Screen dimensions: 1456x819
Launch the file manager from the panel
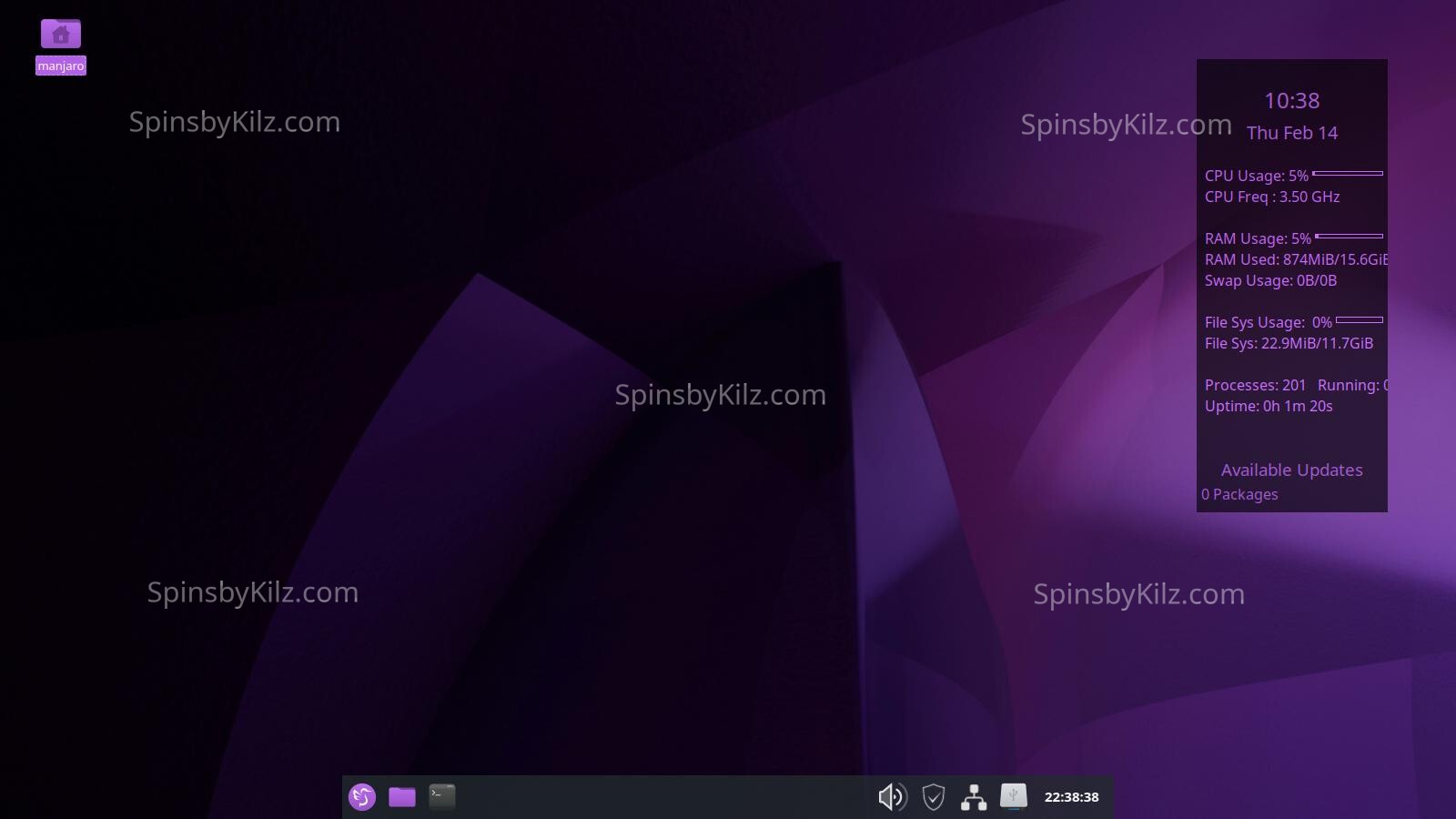point(402,797)
